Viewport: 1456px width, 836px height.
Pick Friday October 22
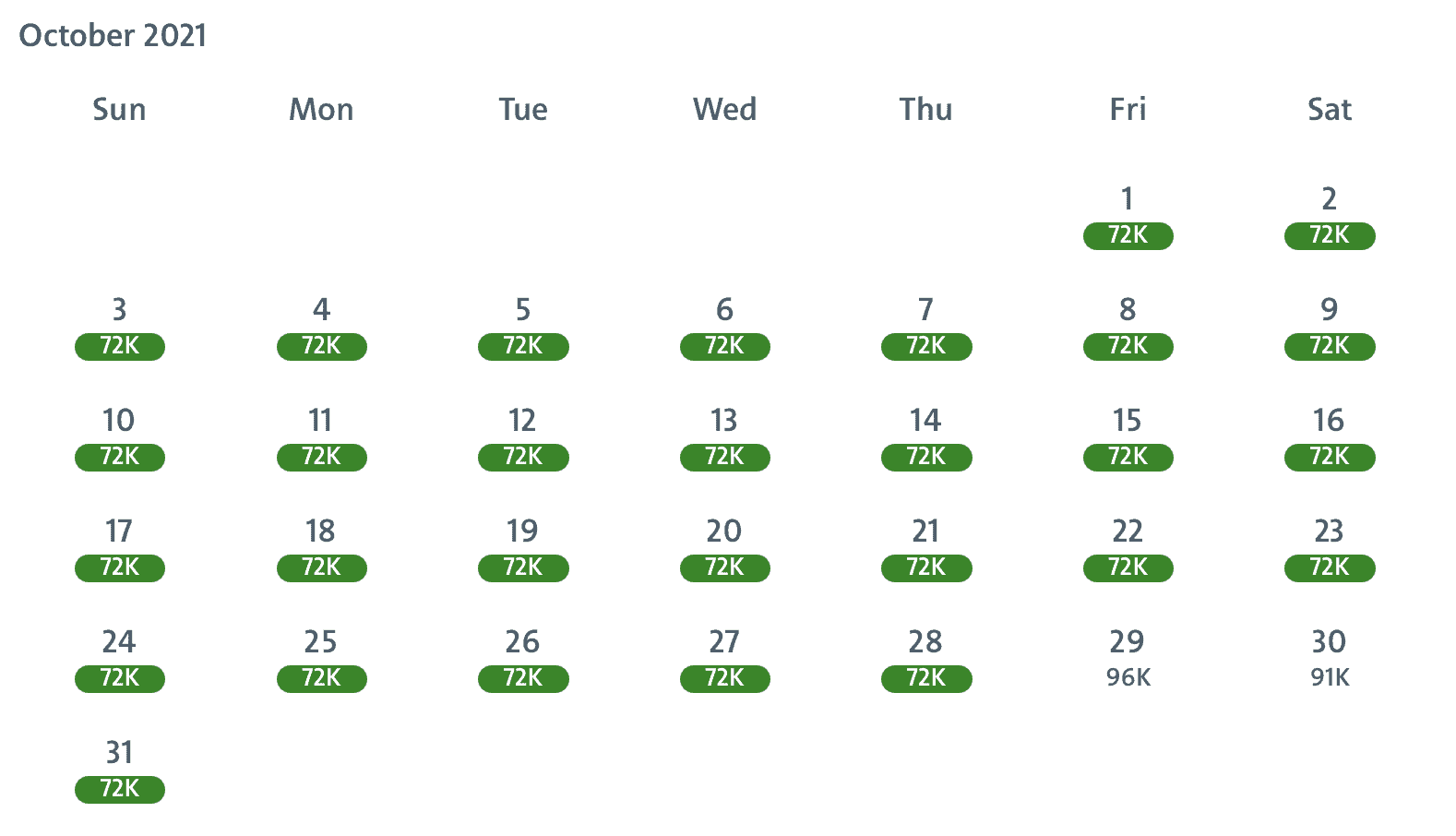[1128, 550]
